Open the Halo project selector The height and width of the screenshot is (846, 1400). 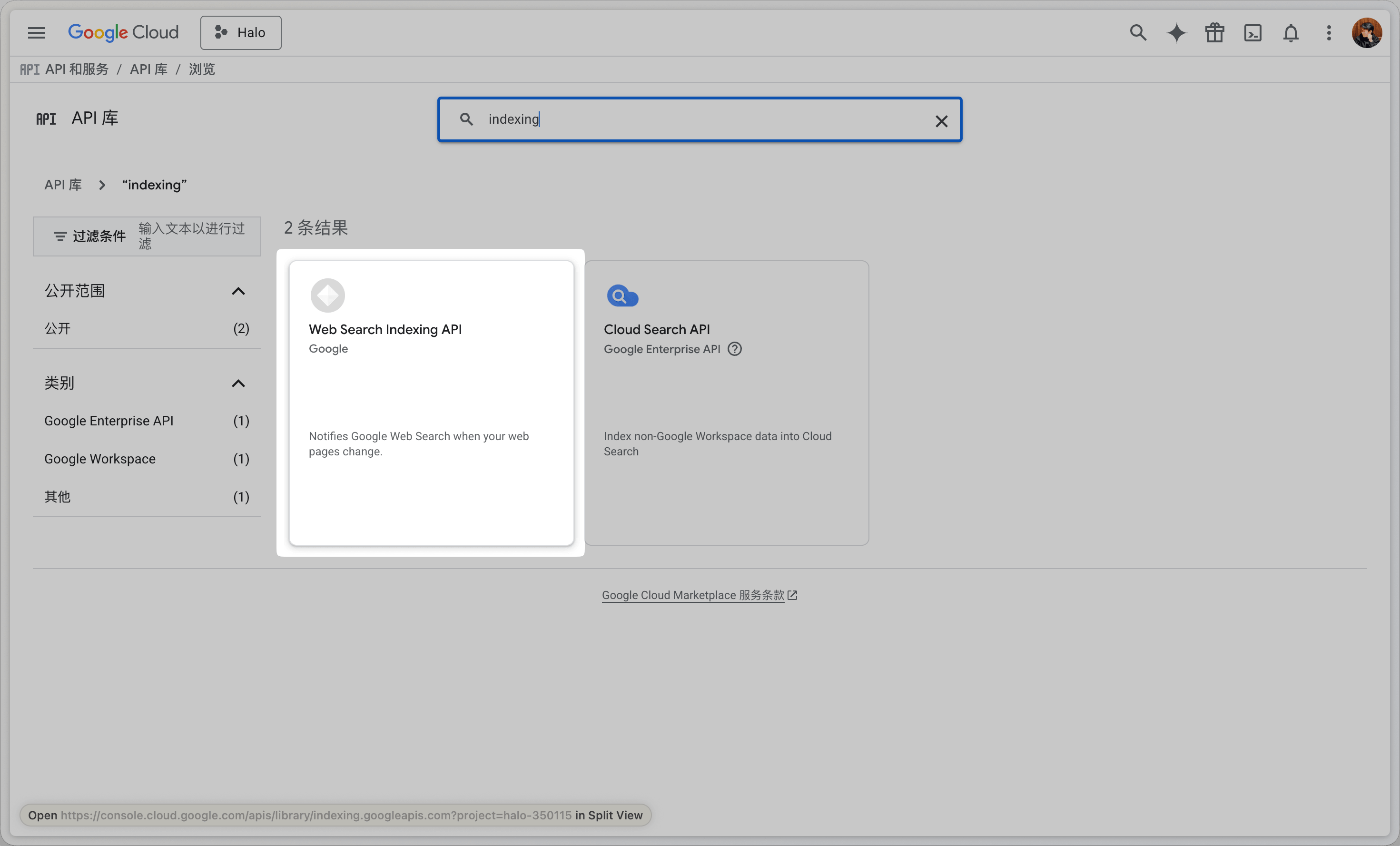(x=241, y=33)
